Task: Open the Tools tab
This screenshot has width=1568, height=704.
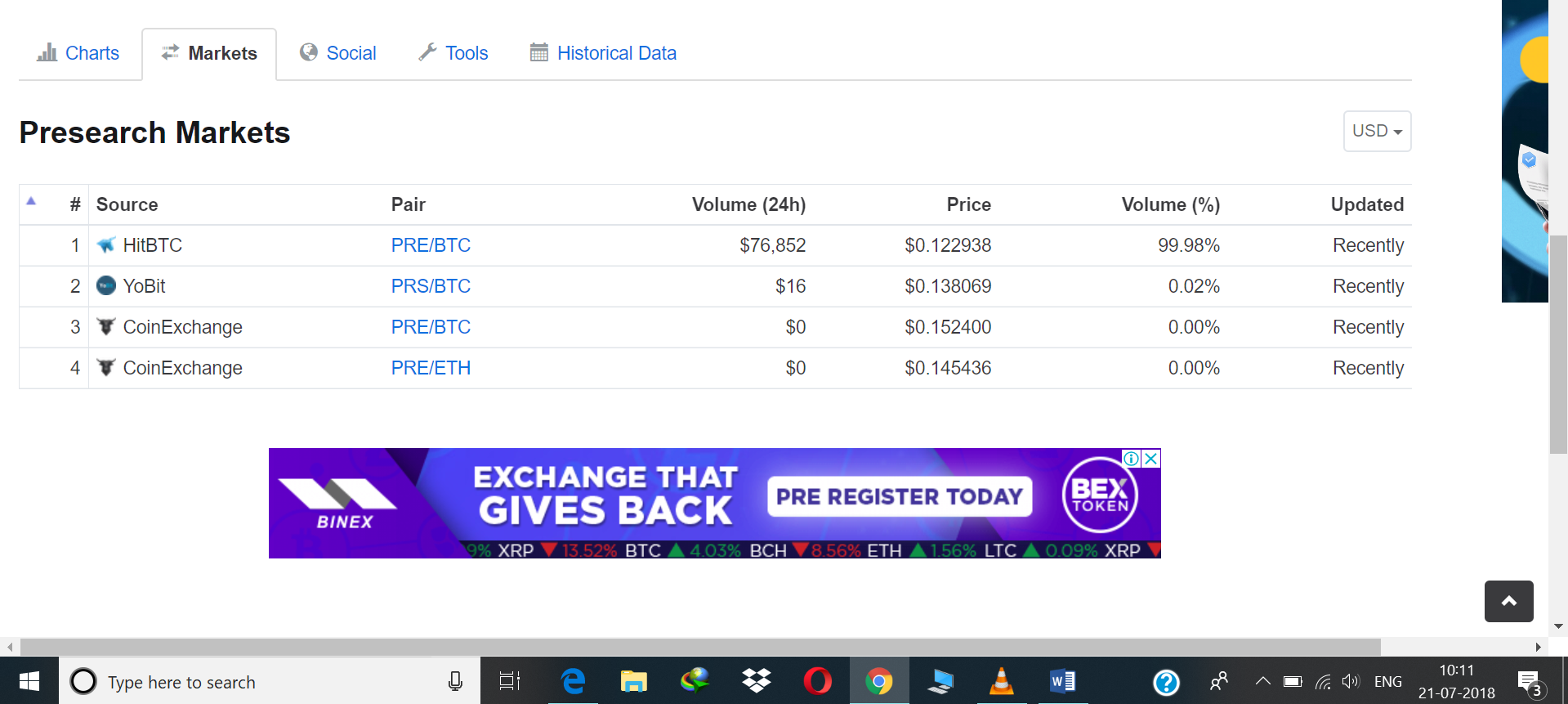Action: click(453, 53)
